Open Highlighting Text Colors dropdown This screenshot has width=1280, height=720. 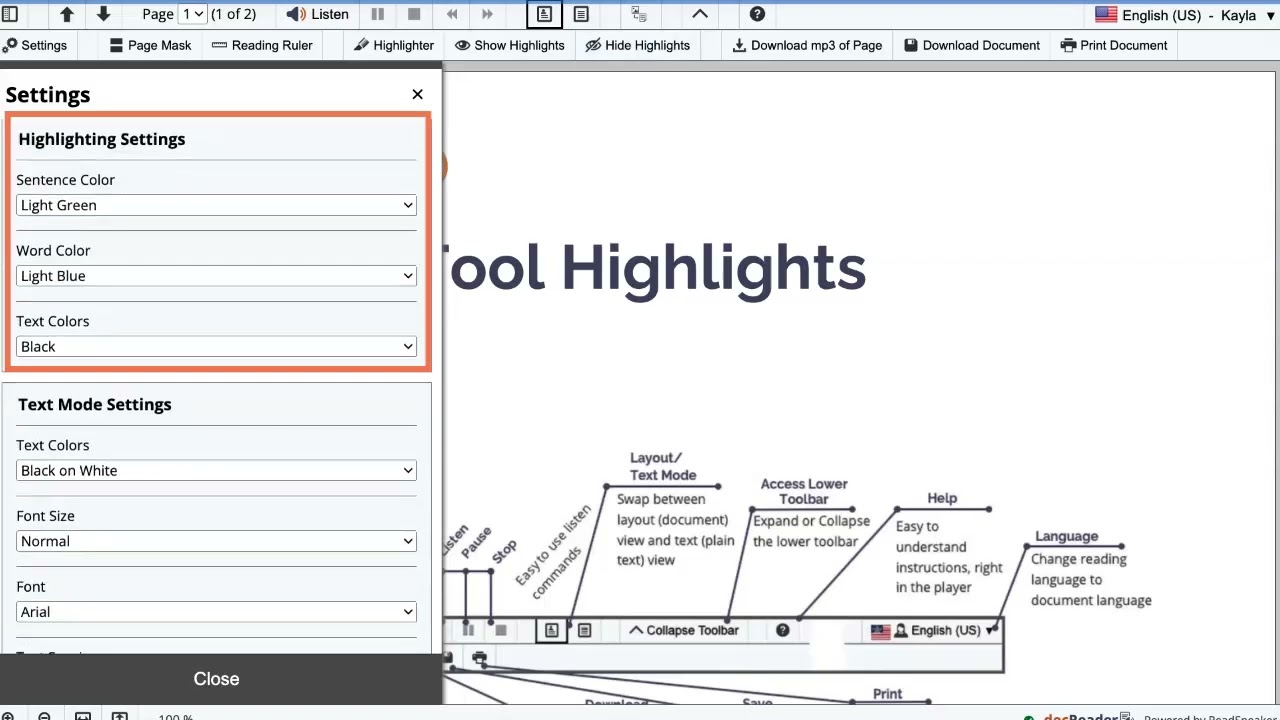(x=216, y=347)
